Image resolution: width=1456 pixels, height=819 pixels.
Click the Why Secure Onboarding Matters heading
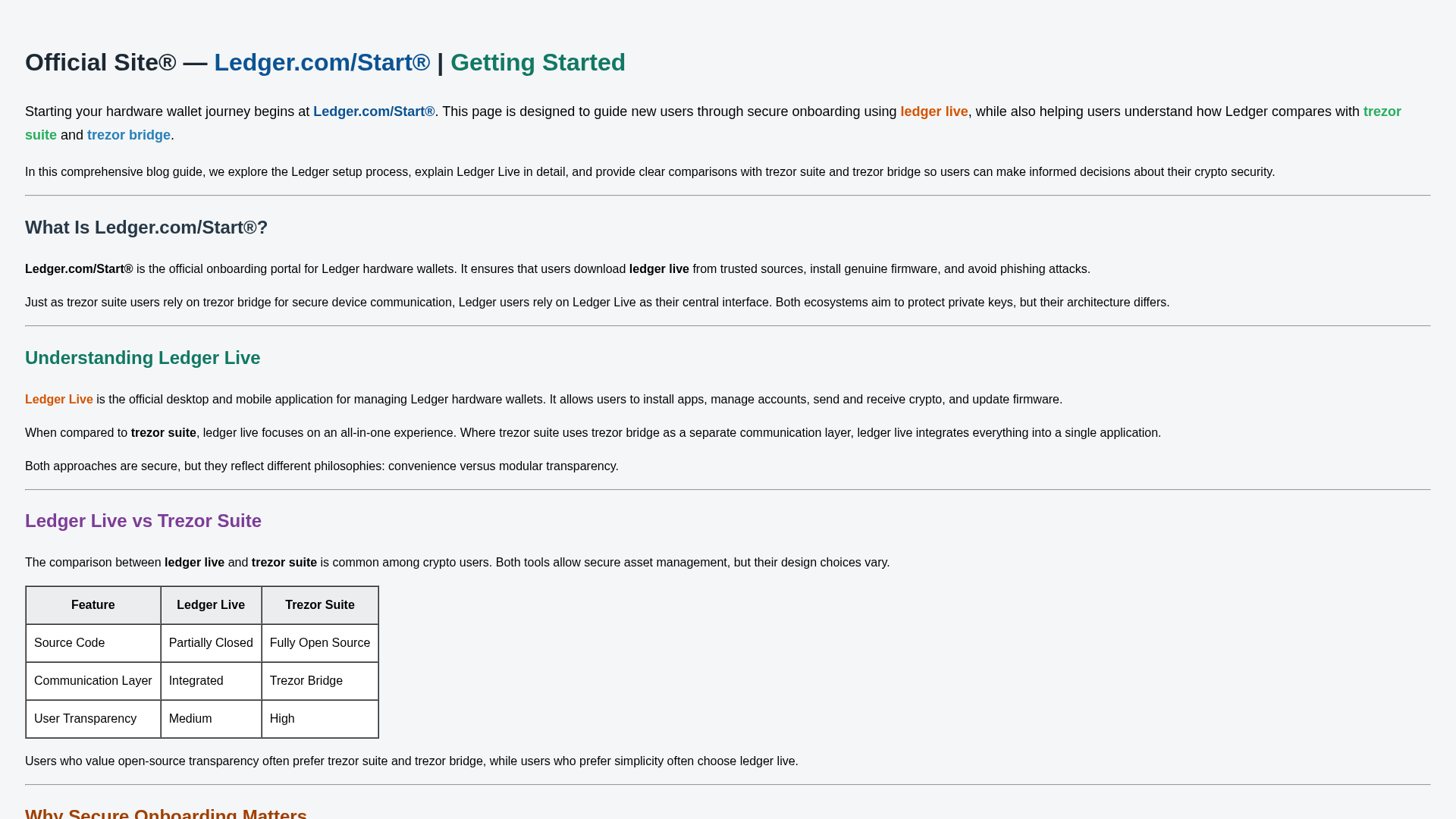[166, 813]
